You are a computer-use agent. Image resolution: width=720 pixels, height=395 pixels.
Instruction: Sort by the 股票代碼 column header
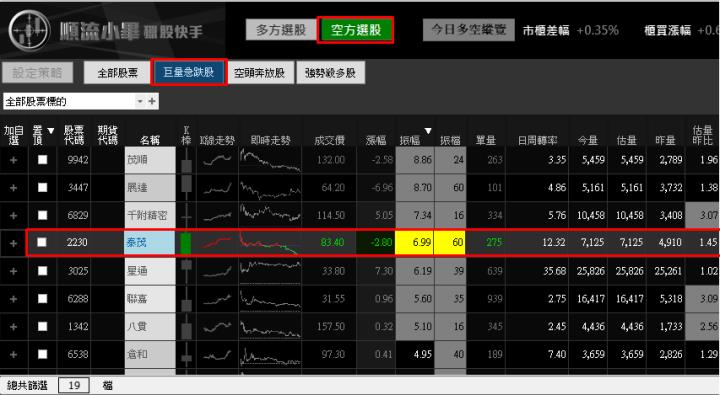[x=74, y=135]
